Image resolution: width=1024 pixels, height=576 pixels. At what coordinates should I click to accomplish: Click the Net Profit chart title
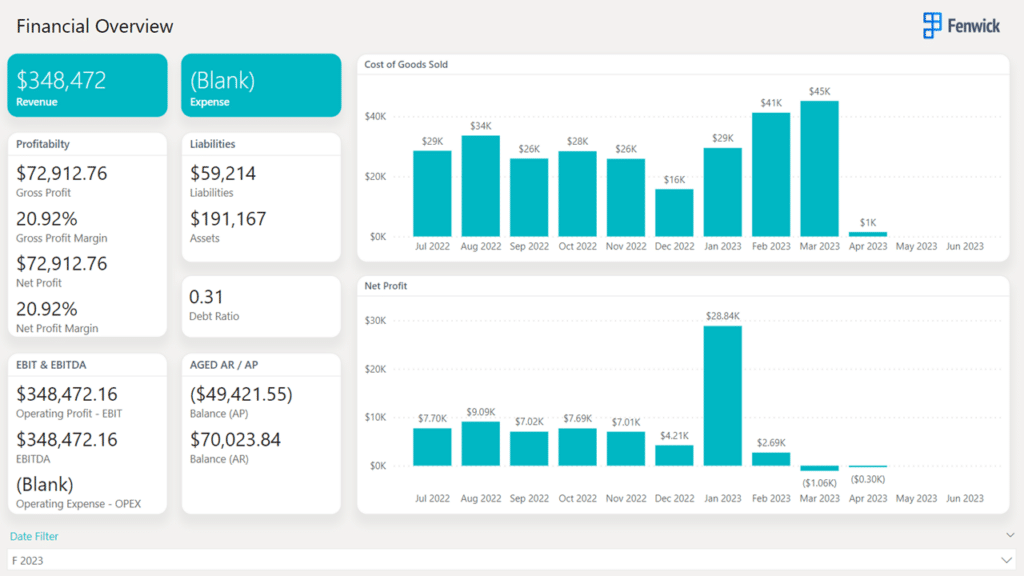point(385,285)
